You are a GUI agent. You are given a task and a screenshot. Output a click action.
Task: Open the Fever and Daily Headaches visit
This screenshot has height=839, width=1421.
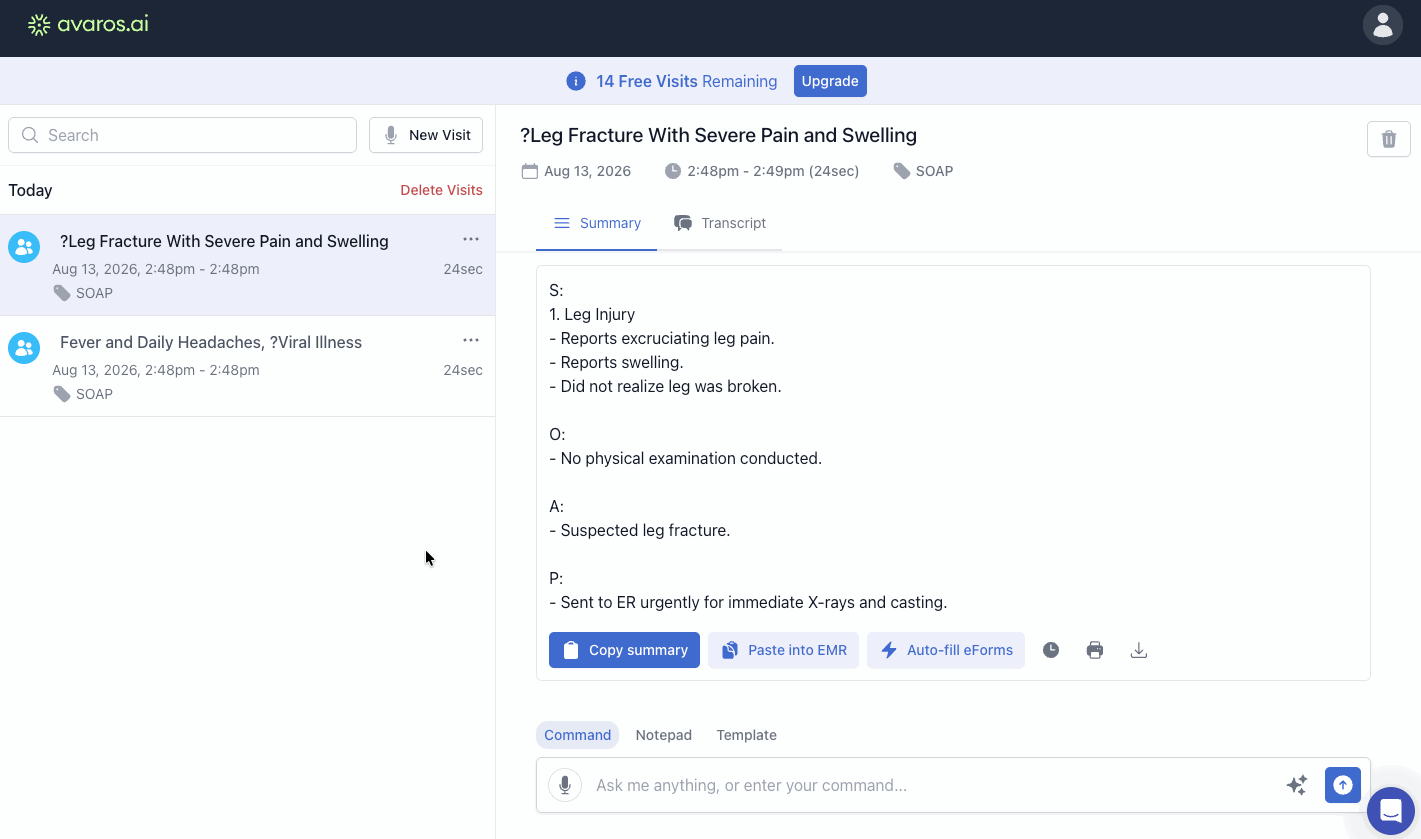(247, 366)
